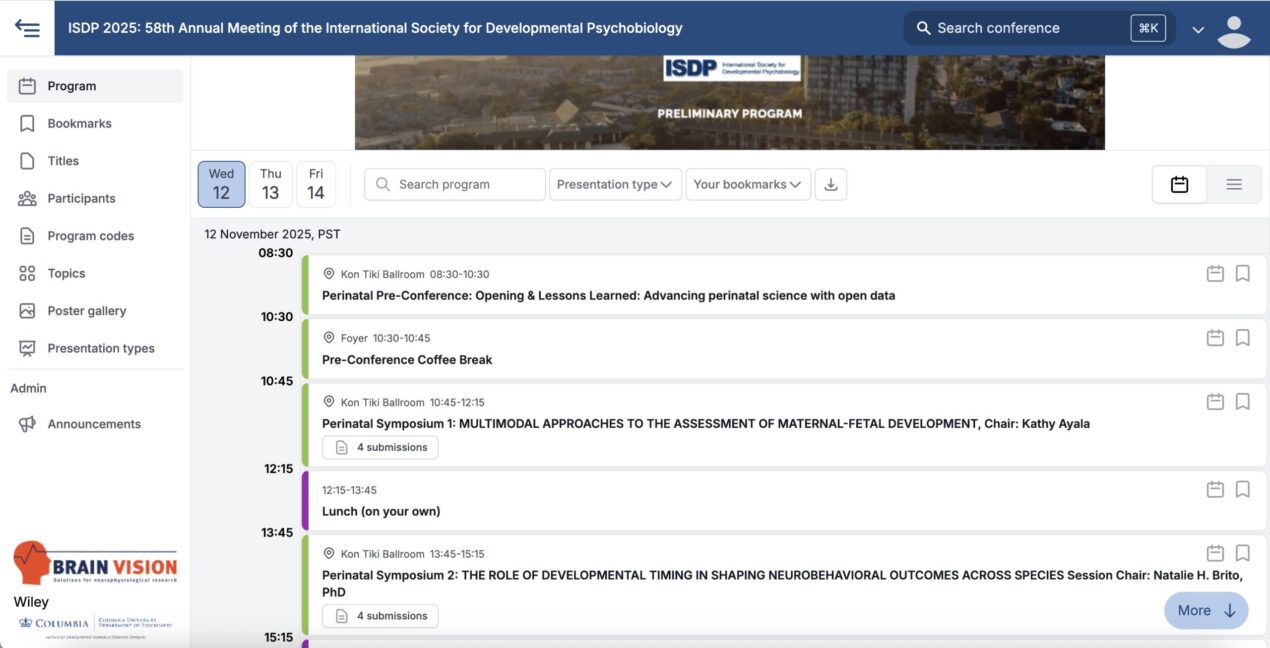The width and height of the screenshot is (1270, 648).
Task: Open the Your bookmarks dropdown
Action: [748, 184]
